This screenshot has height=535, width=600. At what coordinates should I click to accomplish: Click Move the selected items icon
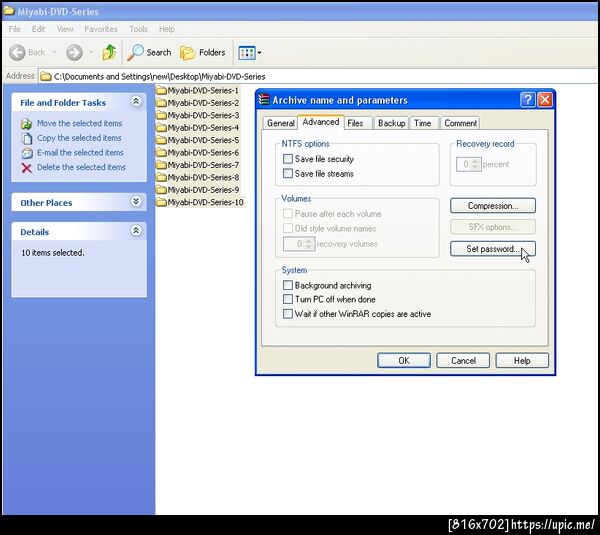(26, 124)
